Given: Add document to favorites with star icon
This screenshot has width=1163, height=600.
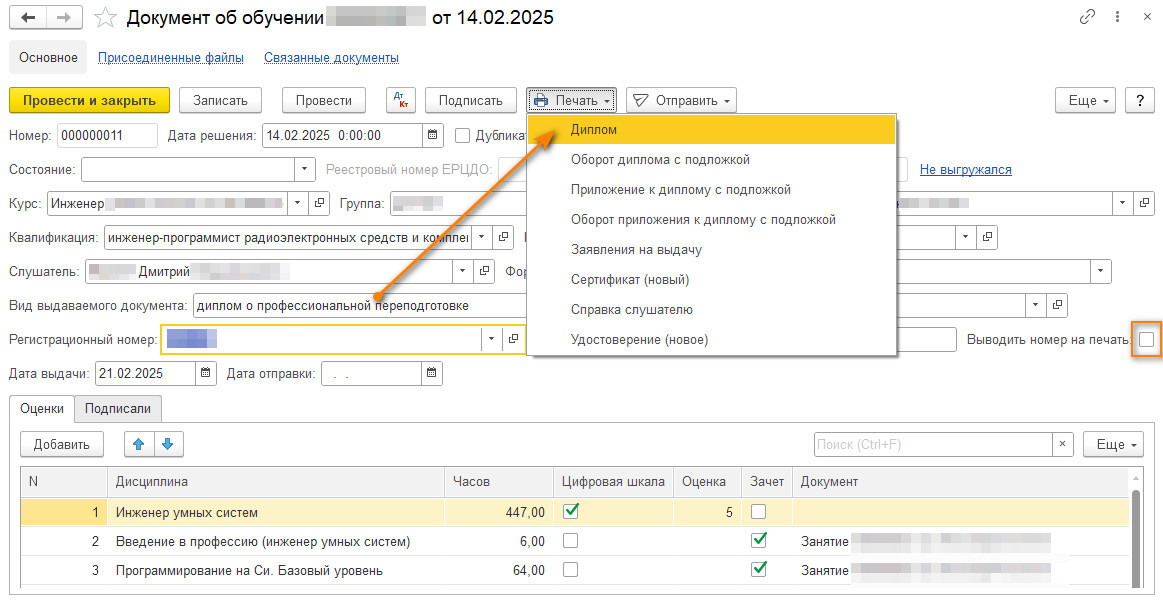Looking at the screenshot, I should click(106, 18).
